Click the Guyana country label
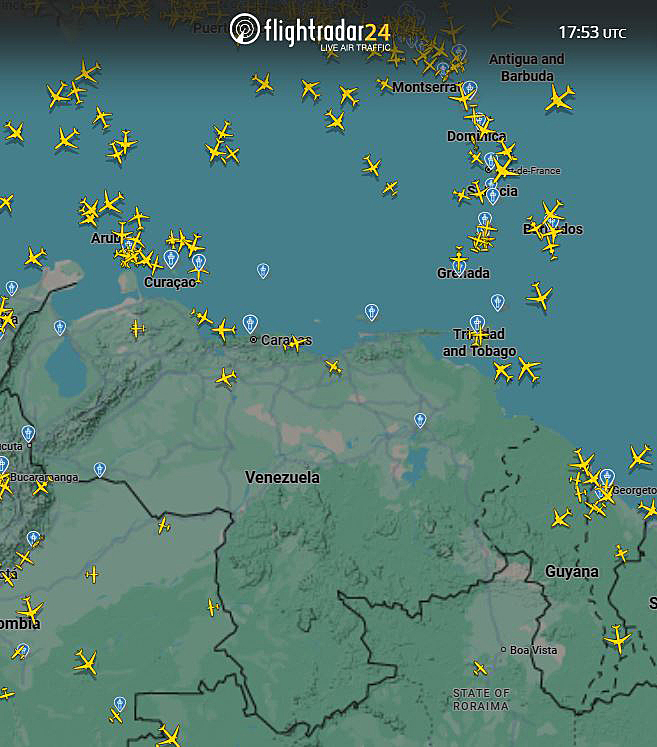Image resolution: width=657 pixels, height=747 pixels. click(x=572, y=572)
